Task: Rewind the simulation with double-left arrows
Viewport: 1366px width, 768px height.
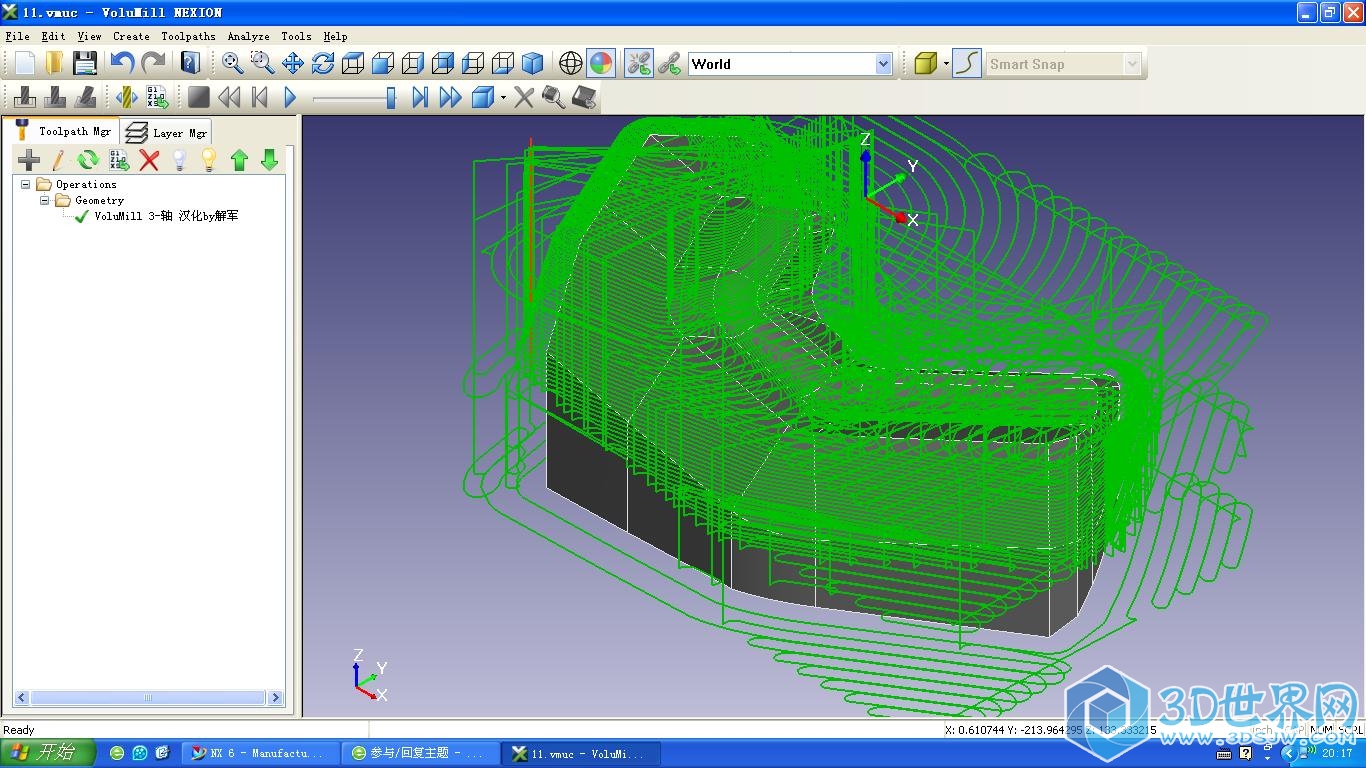Action: [229, 97]
